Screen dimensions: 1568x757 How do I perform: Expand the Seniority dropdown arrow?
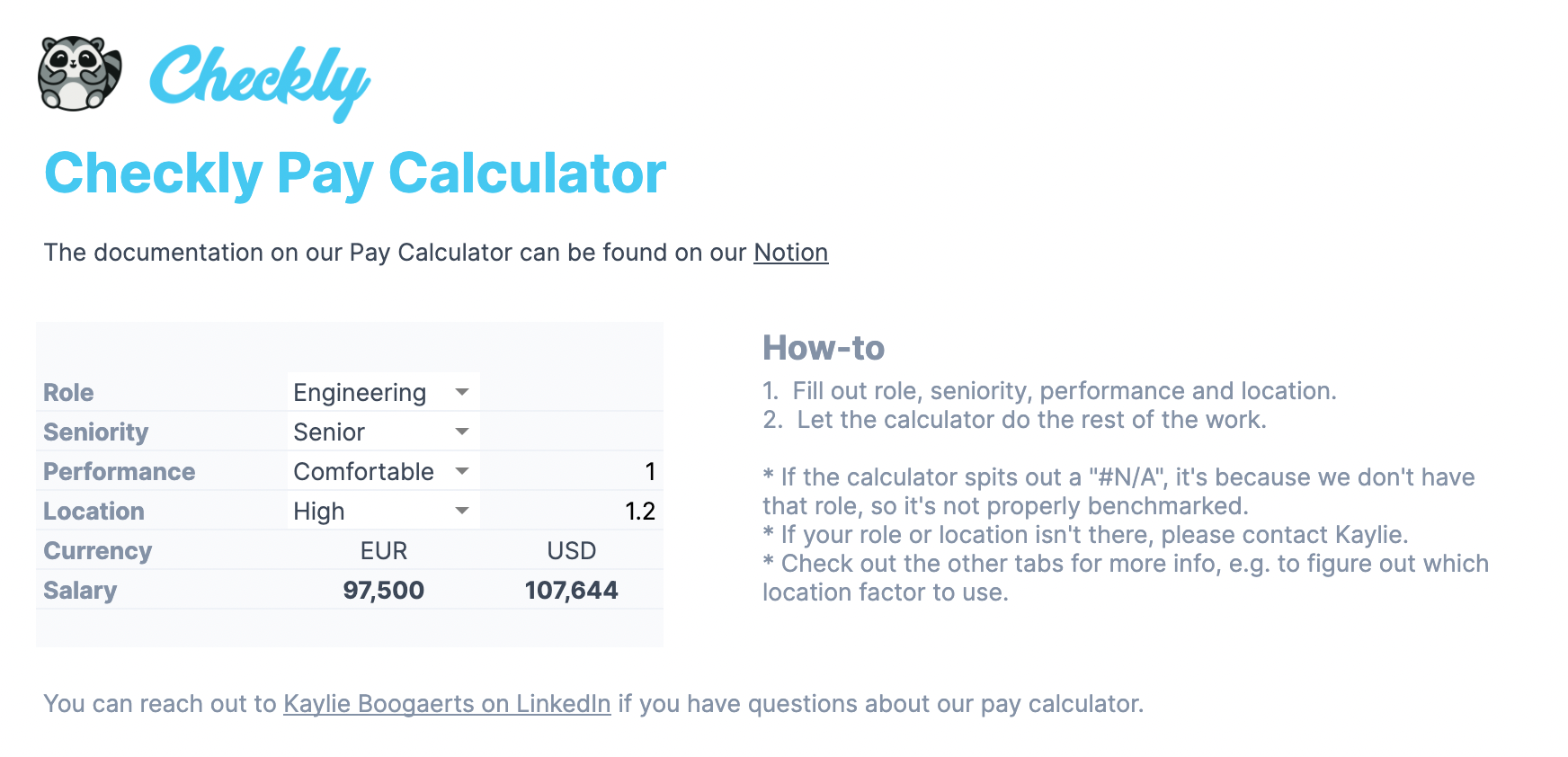[x=462, y=432]
